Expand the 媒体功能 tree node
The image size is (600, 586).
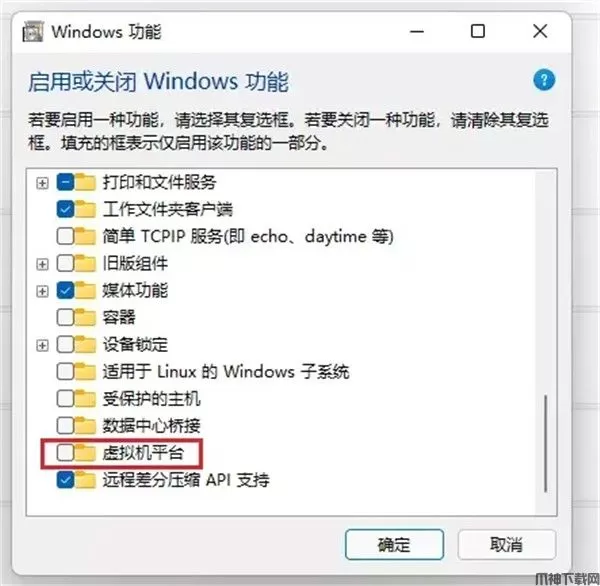(x=42, y=292)
